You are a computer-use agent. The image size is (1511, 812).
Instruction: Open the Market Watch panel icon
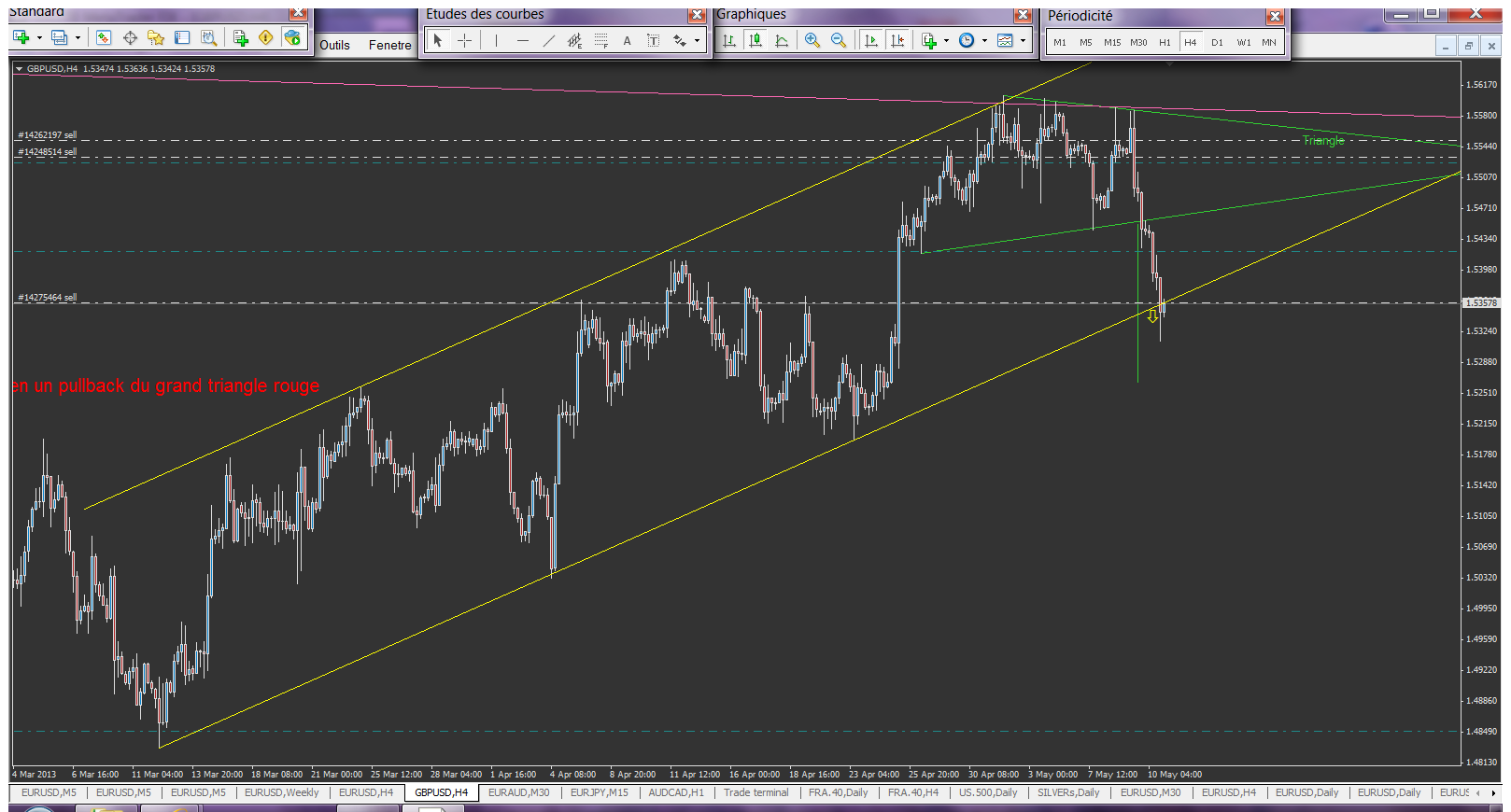(x=104, y=37)
